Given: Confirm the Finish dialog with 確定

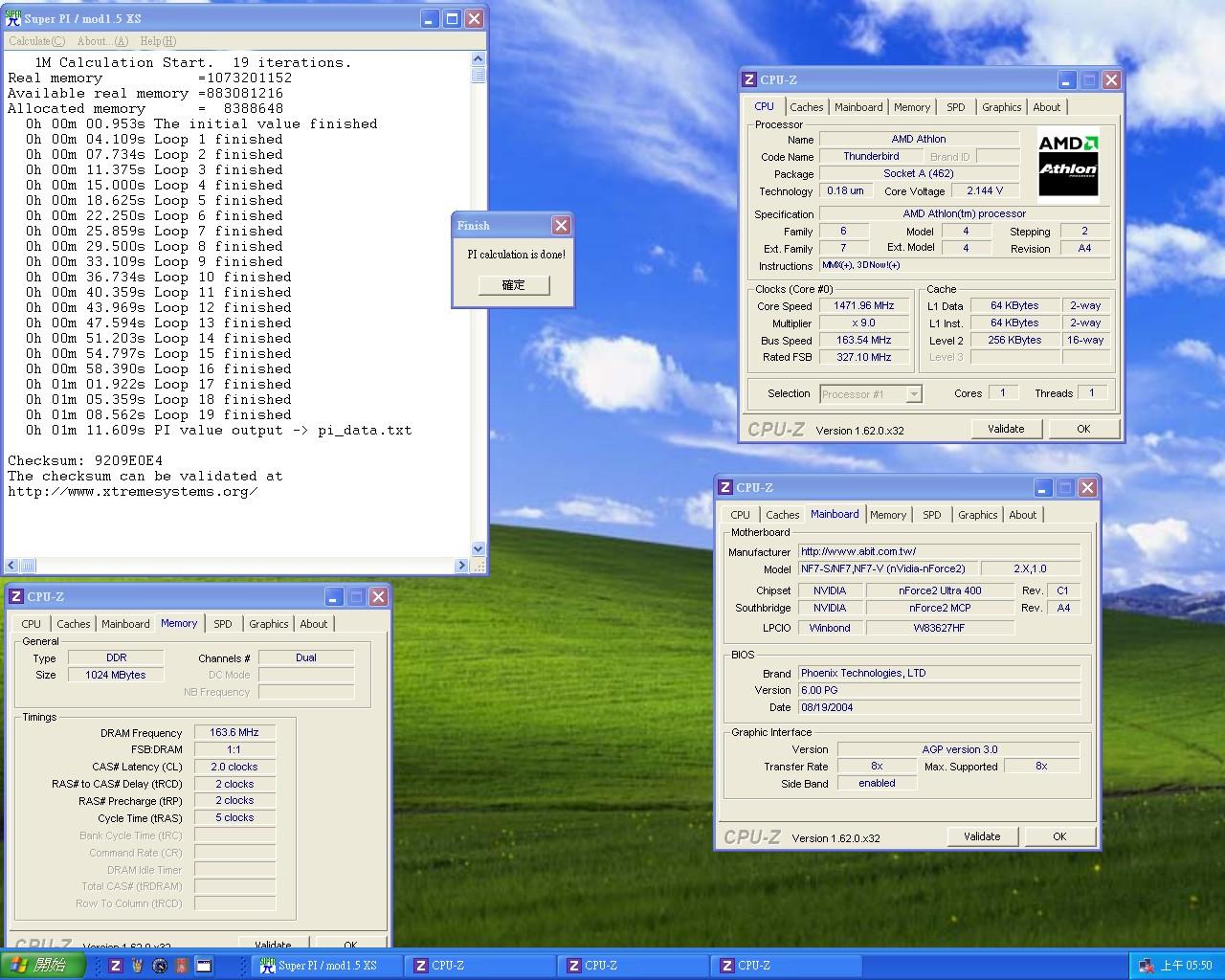Looking at the screenshot, I should click(x=513, y=285).
